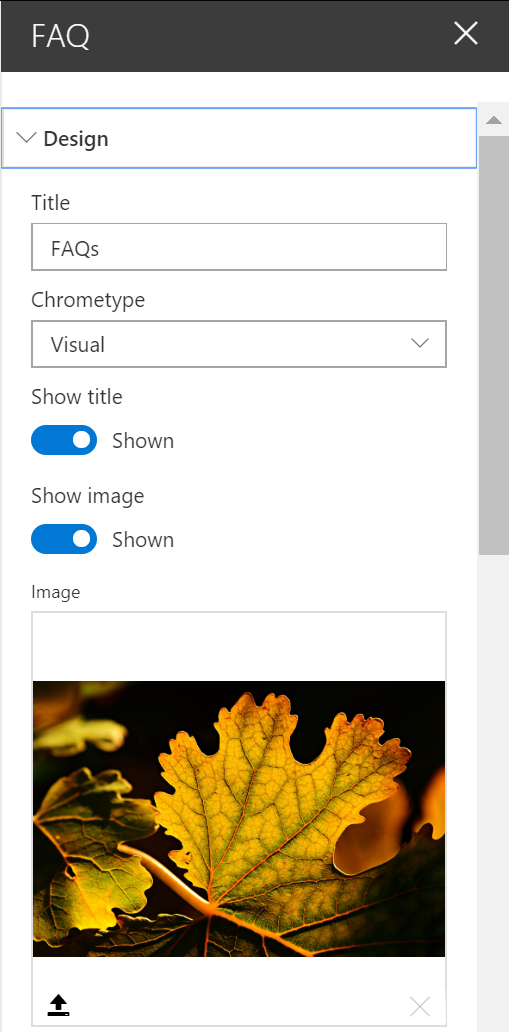
Task: Select the leaf image thumbnail
Action: click(x=239, y=819)
